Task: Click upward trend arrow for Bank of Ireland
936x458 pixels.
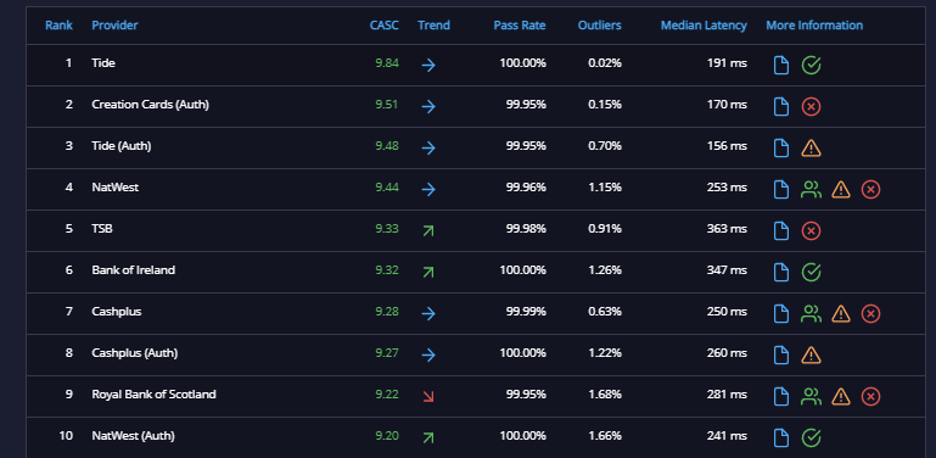Action: [x=428, y=272]
